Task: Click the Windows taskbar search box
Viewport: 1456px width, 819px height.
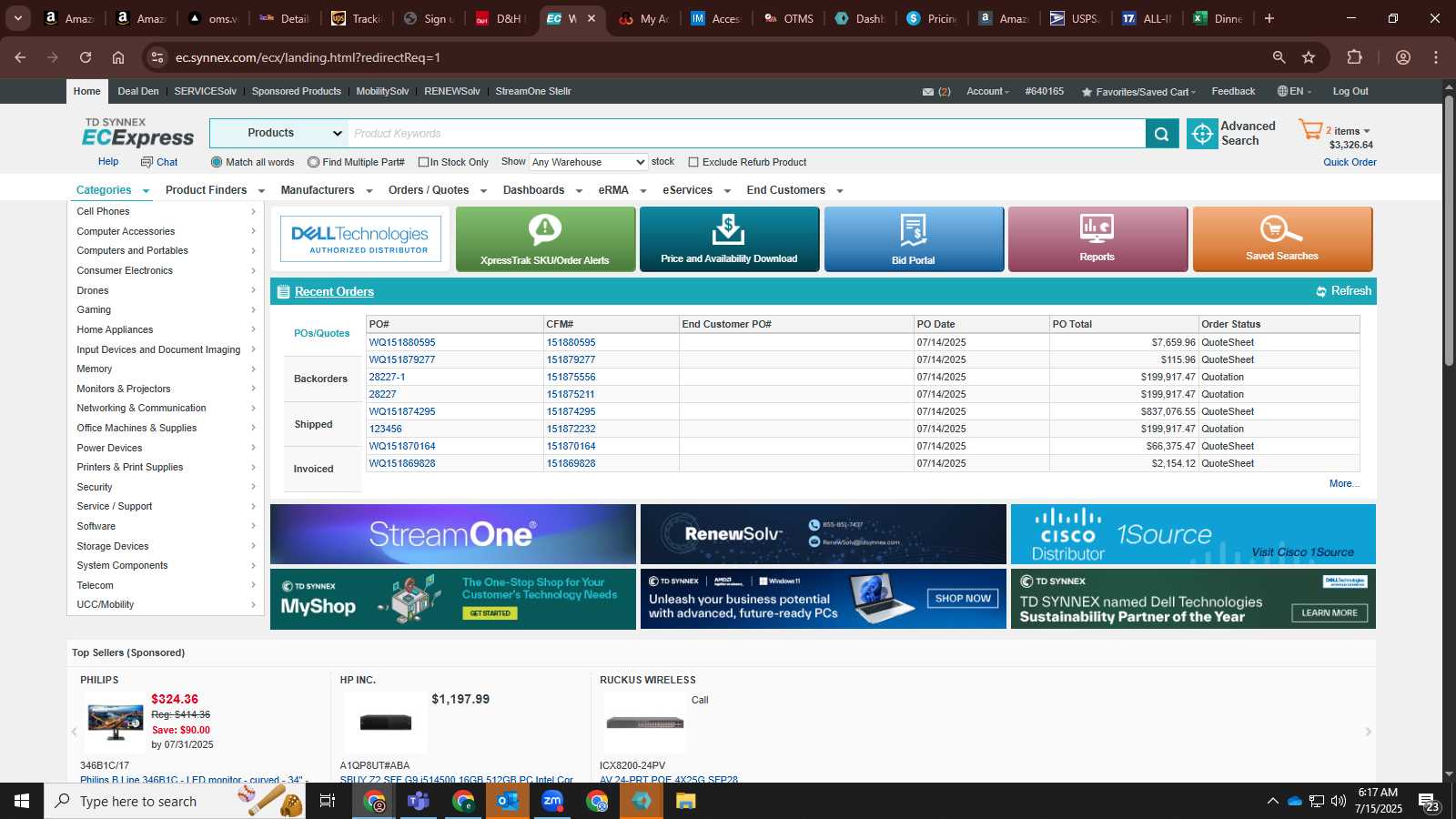Action: coord(175,801)
